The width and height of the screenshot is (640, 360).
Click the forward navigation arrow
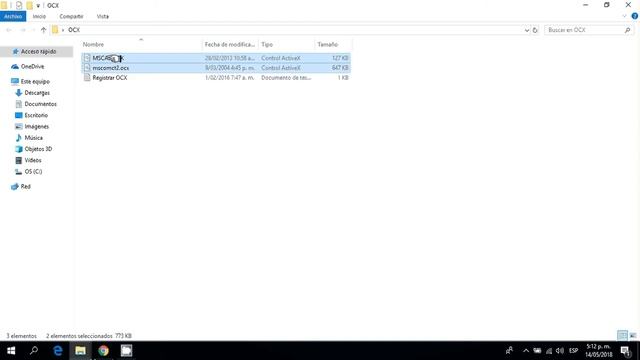23,30
